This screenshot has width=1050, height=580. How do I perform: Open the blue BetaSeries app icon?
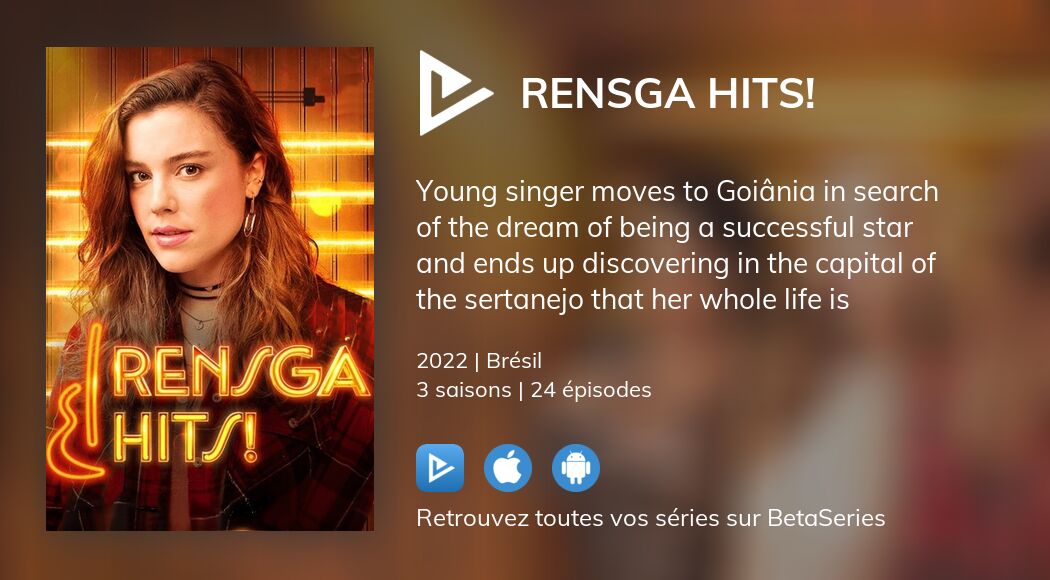pyautogui.click(x=440, y=468)
